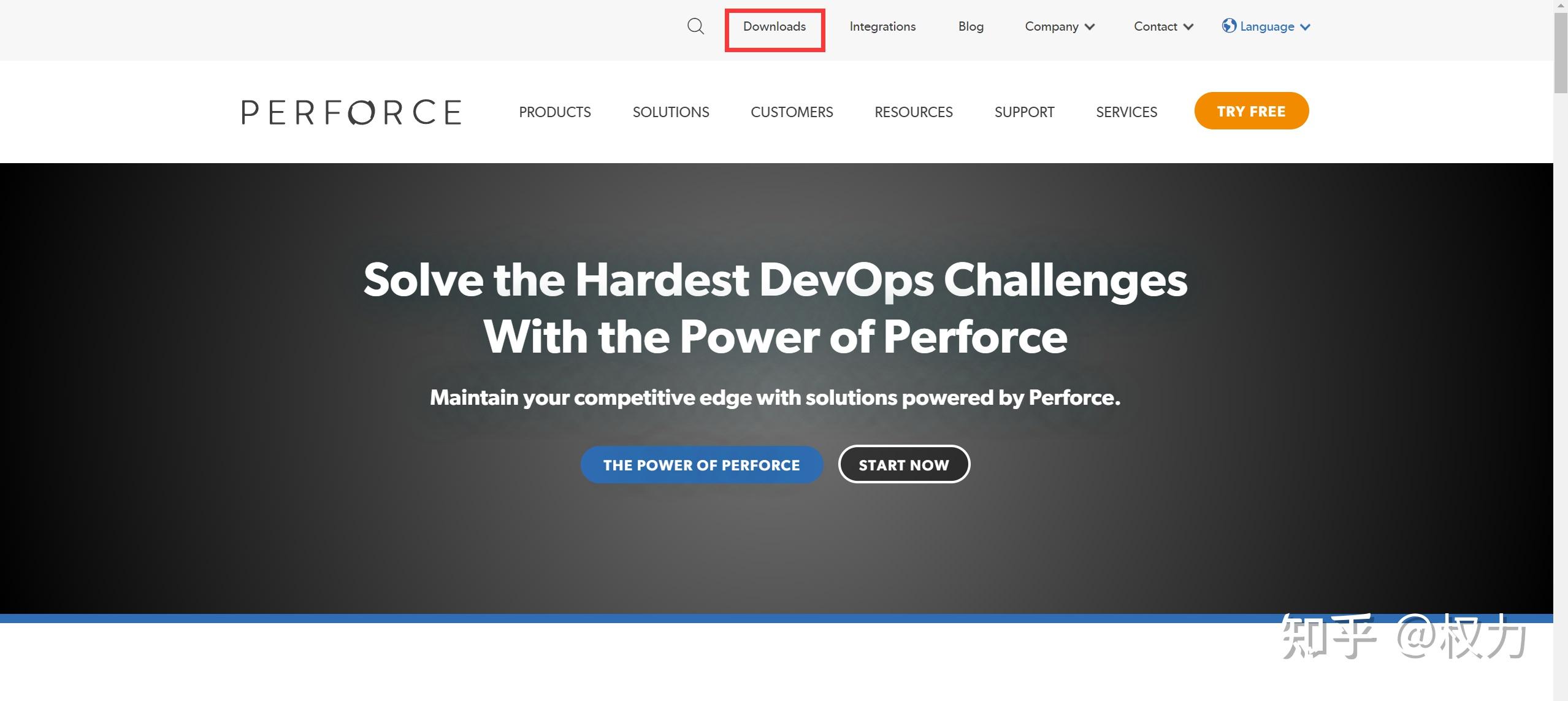The image size is (1568, 701).
Task: Select the PRODUCTS menu item
Action: click(554, 112)
